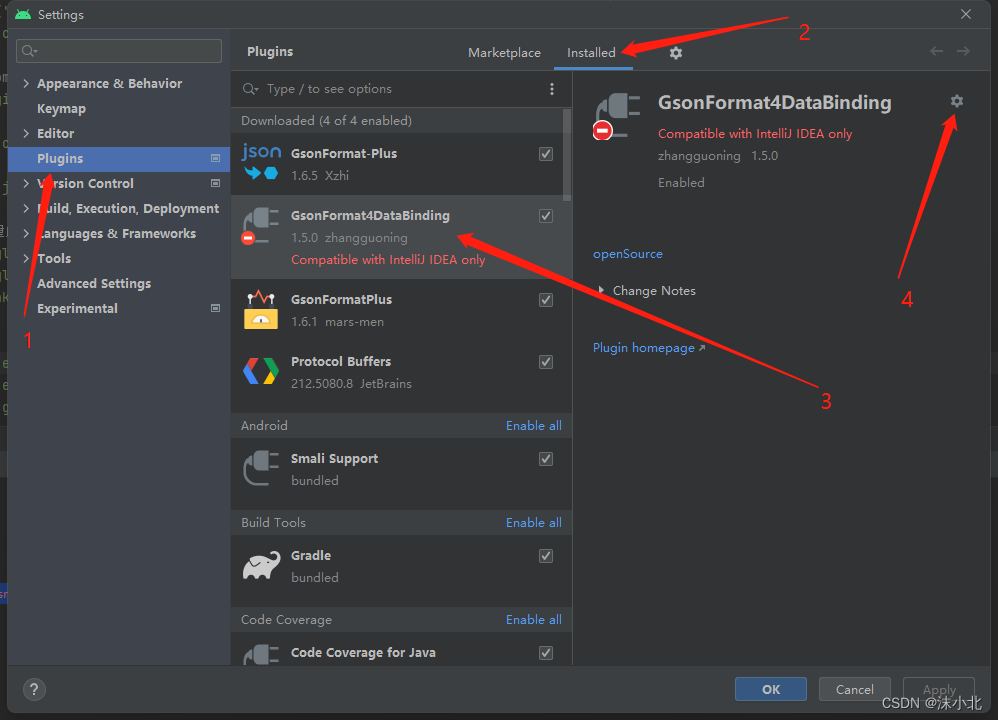Click the GsonFormat4DataBinding plug icon in list
Image resolution: width=998 pixels, height=720 pixels.
pyautogui.click(x=261, y=226)
